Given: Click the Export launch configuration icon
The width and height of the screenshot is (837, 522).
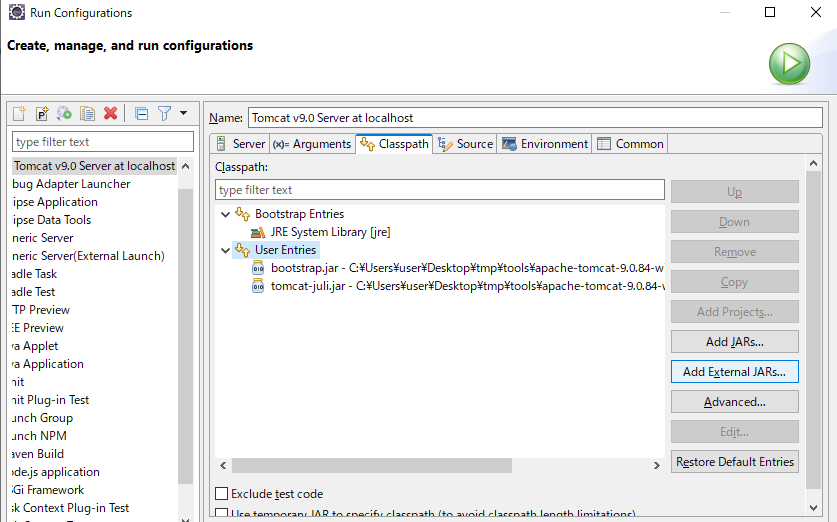Looking at the screenshot, I should (x=64, y=113).
